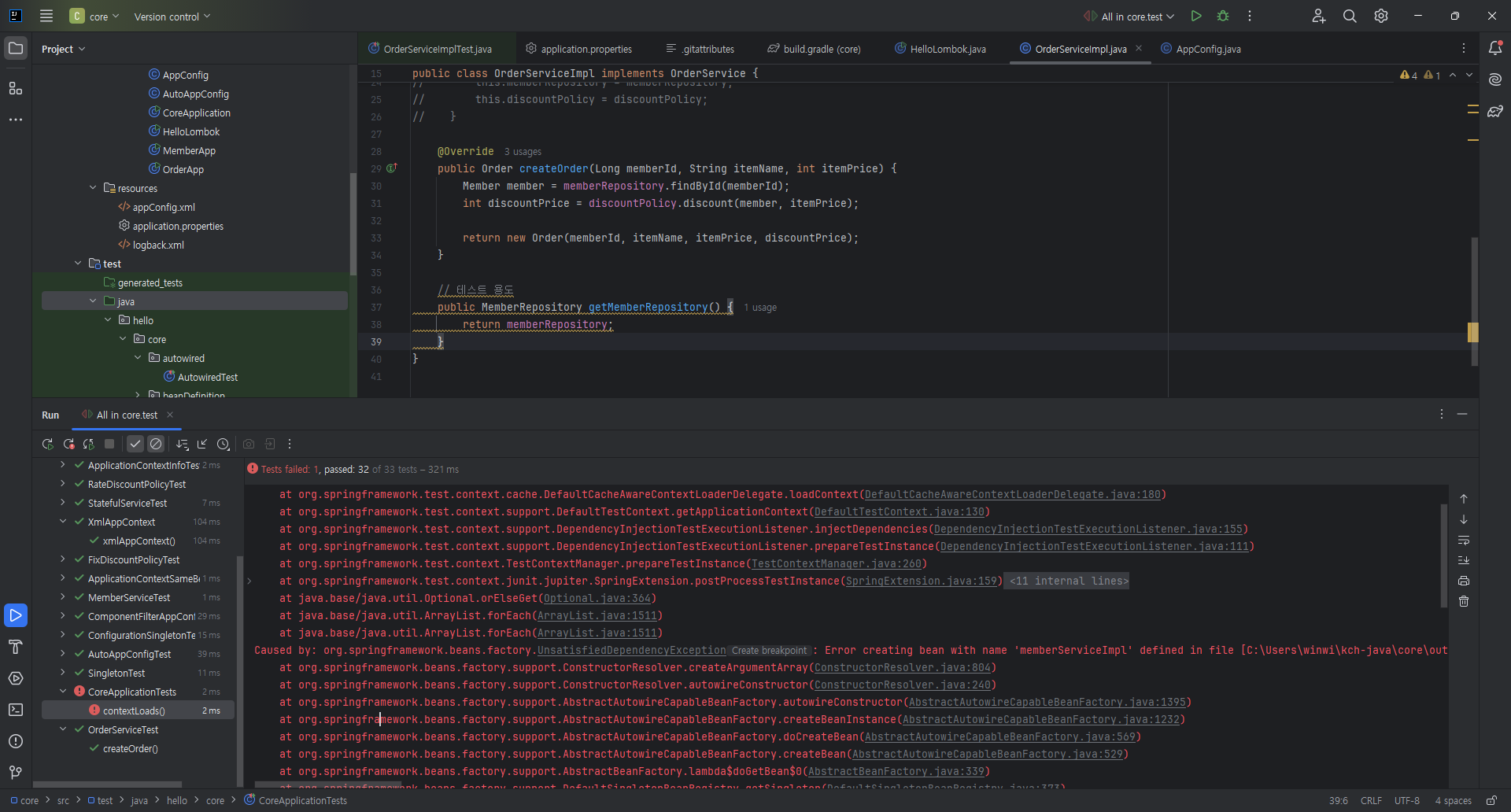Open AutowiredTest in project tree
Screen dimensions: 1511x812
pyautogui.click(x=208, y=377)
